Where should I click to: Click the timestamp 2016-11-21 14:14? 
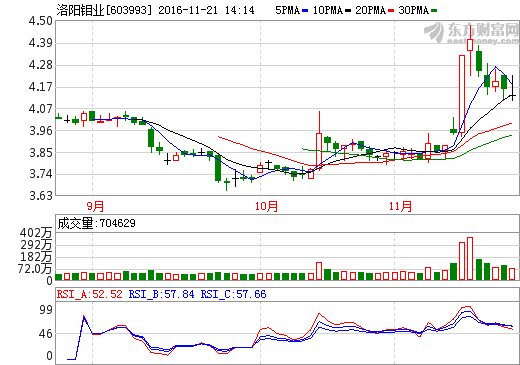[x=206, y=10]
